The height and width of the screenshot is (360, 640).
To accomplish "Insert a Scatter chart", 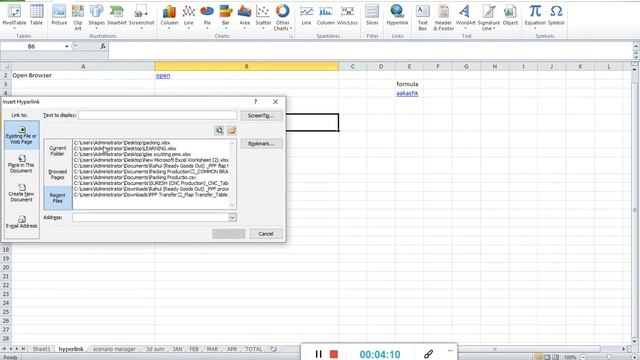I will [x=263, y=16].
